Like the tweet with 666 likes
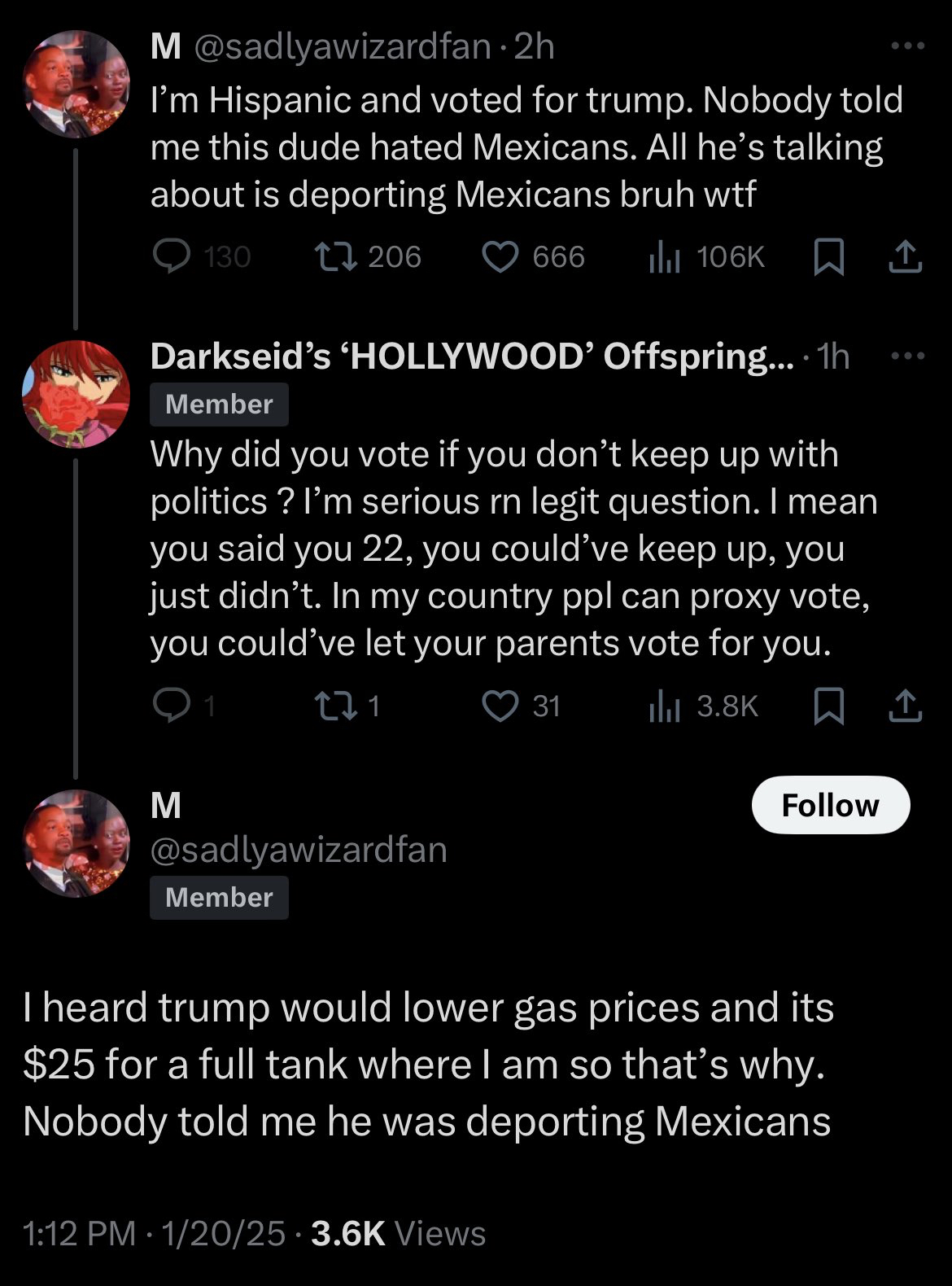The width and height of the screenshot is (952, 1286). pos(500,257)
